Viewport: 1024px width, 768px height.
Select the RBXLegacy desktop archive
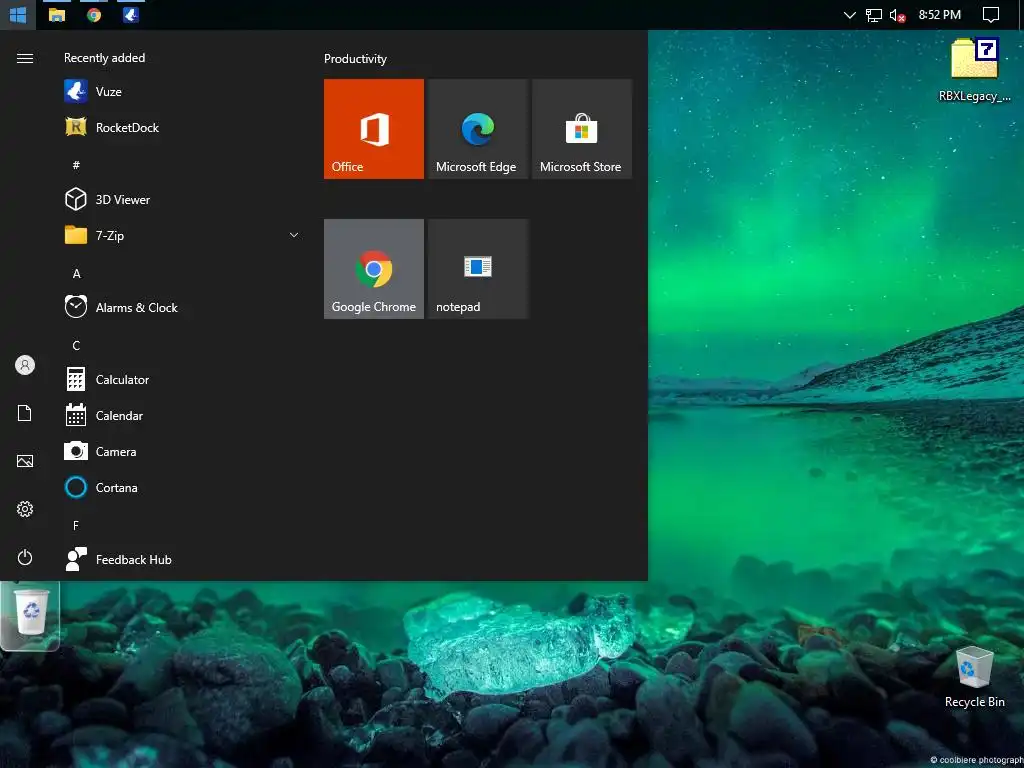[974, 70]
